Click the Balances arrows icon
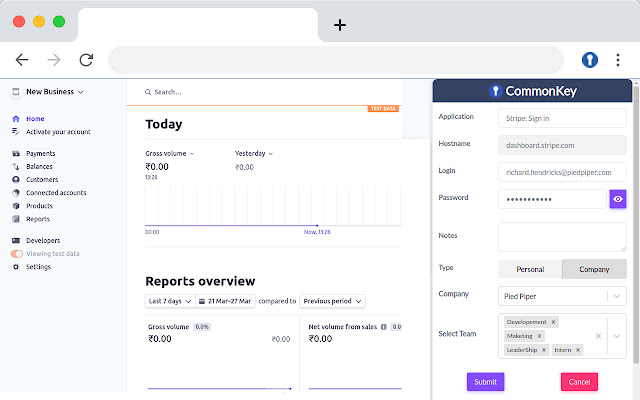Viewport: 640px width, 400px height. click(16, 167)
